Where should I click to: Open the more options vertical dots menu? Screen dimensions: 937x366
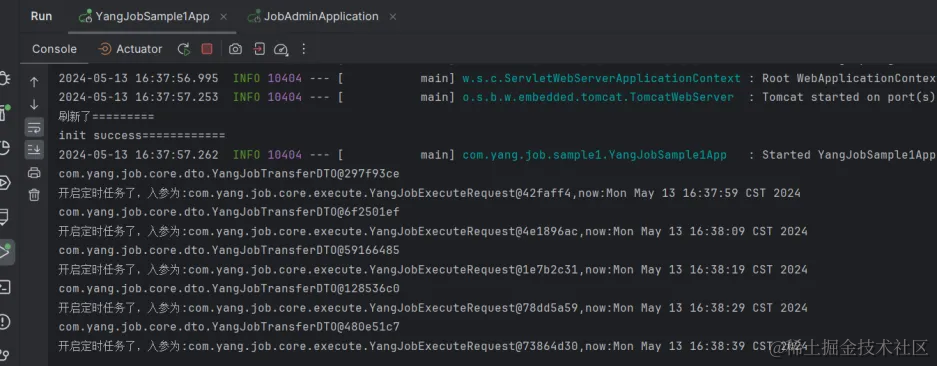tap(304, 49)
